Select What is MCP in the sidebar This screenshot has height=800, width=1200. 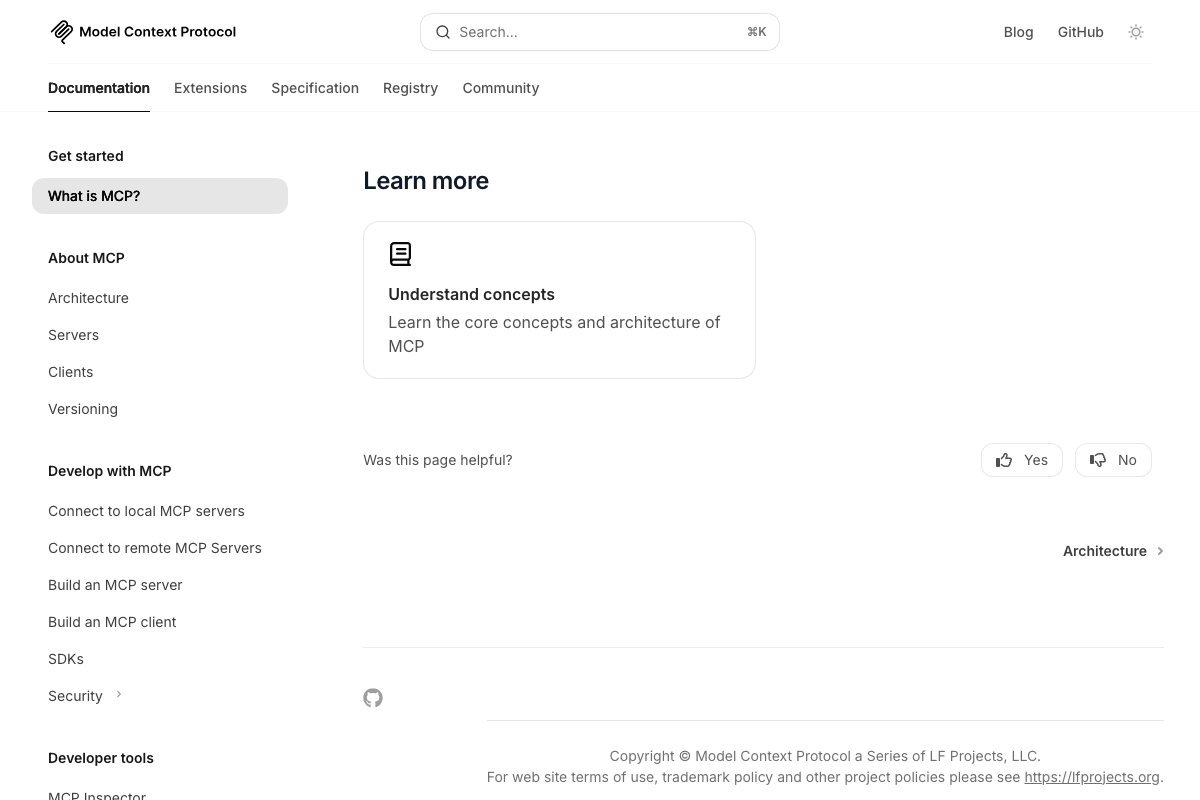94,196
